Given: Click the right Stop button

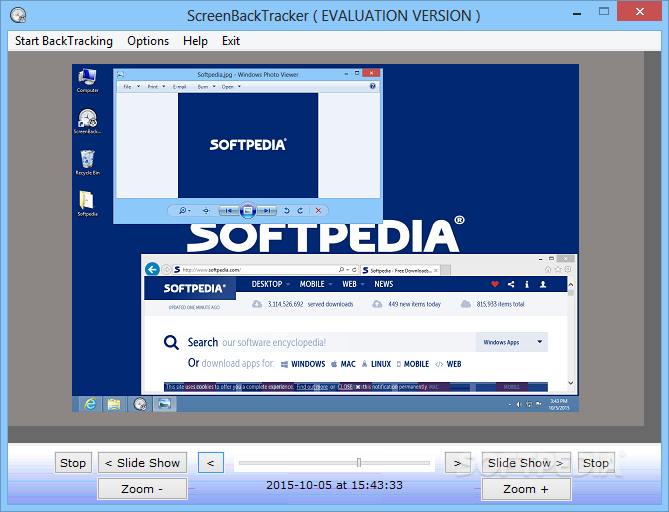Looking at the screenshot, I should pyautogui.click(x=596, y=463).
